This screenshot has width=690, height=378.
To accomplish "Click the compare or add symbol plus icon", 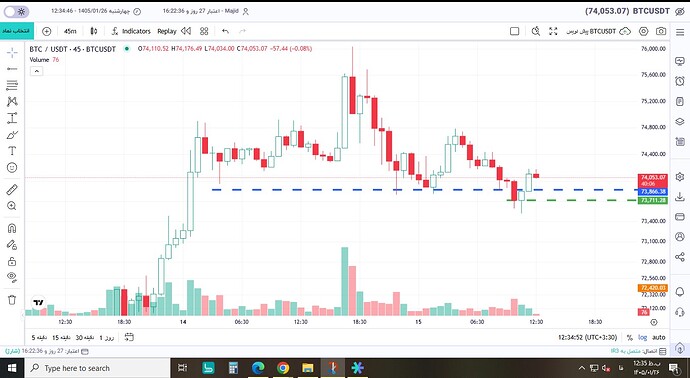I will point(46,31).
